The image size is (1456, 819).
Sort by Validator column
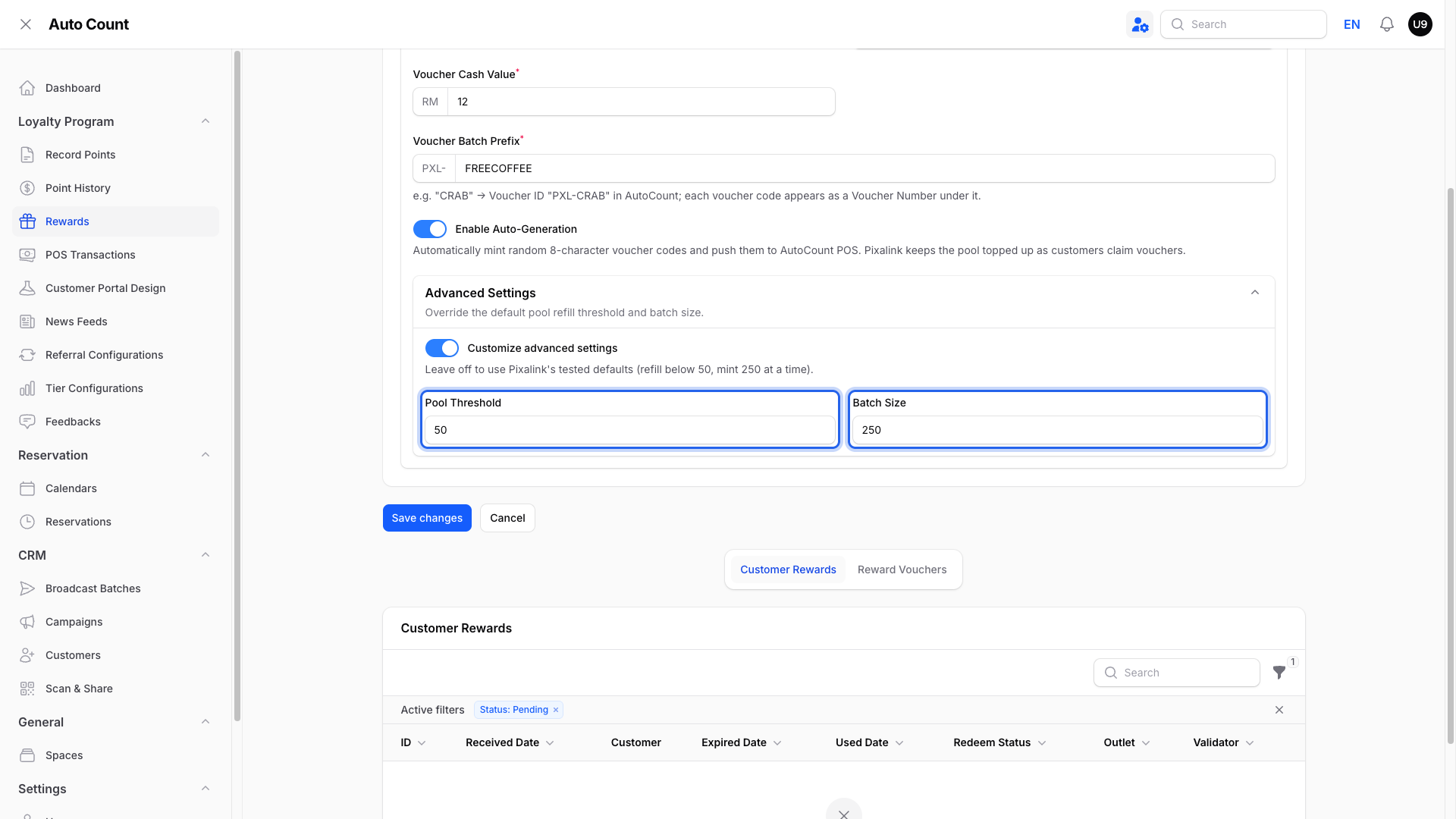1223,742
